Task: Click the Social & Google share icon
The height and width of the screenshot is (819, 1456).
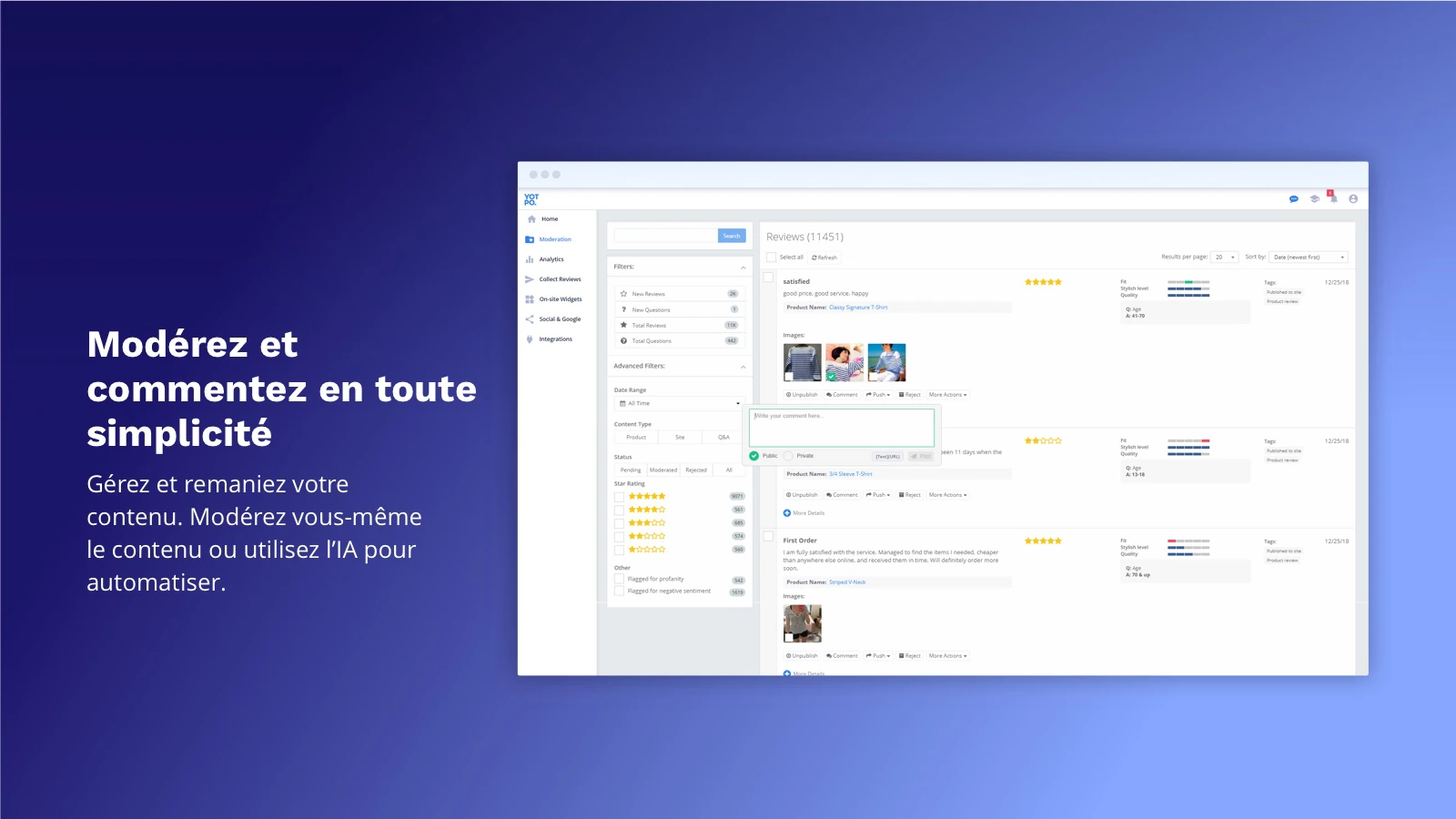Action: click(530, 319)
